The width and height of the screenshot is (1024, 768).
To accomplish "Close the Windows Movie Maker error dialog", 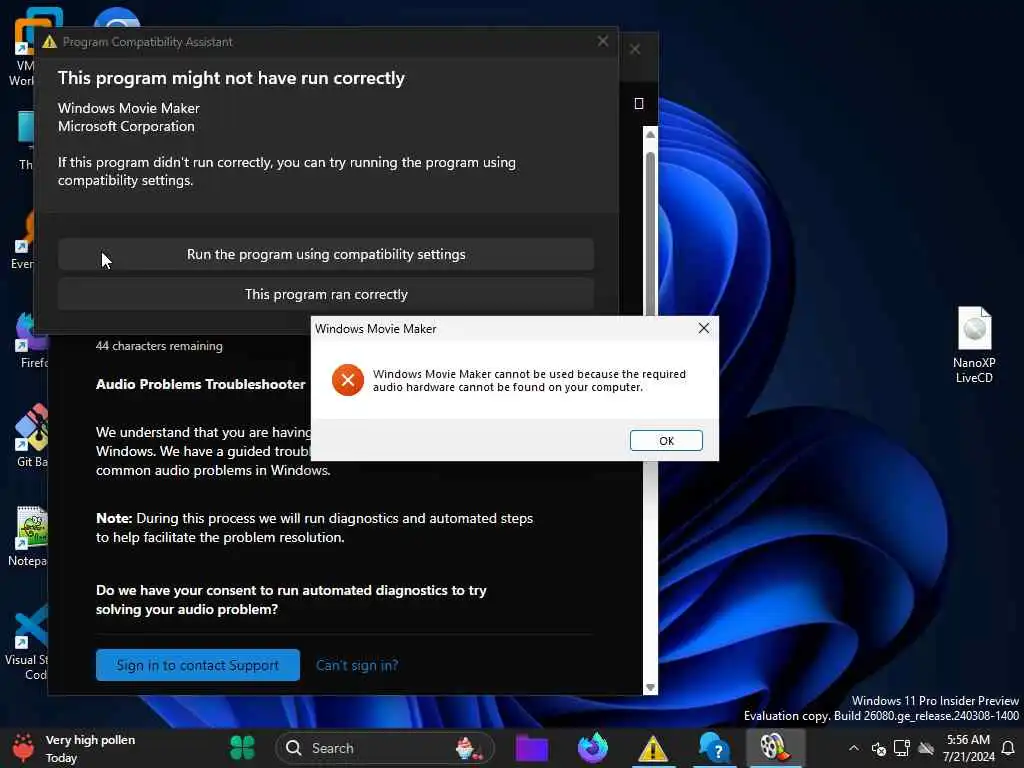I will click(703, 328).
